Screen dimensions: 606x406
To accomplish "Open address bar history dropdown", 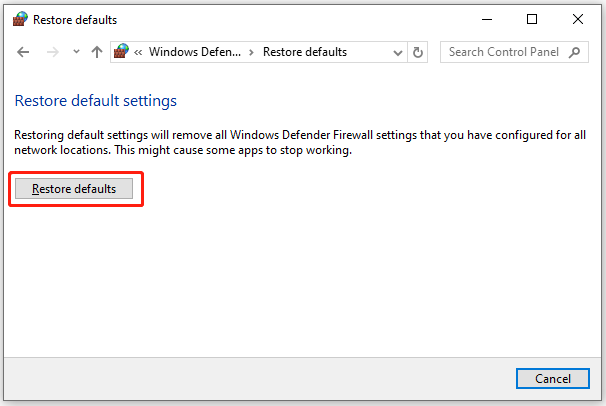I will (x=397, y=53).
